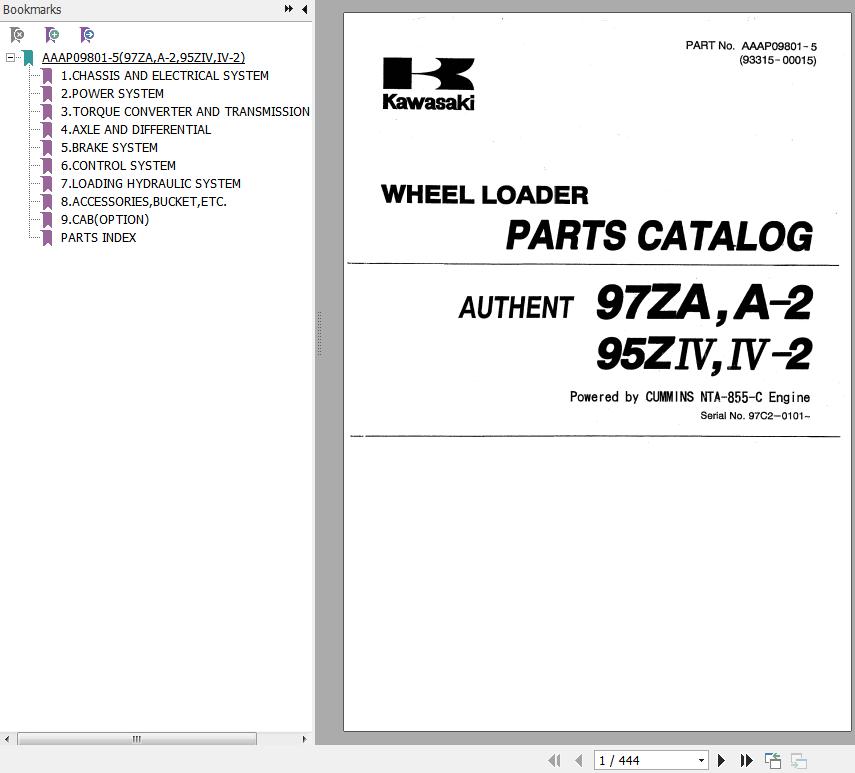Expand all bookmarks double-arrow icon
This screenshot has height=773, width=855.
click(x=288, y=9)
